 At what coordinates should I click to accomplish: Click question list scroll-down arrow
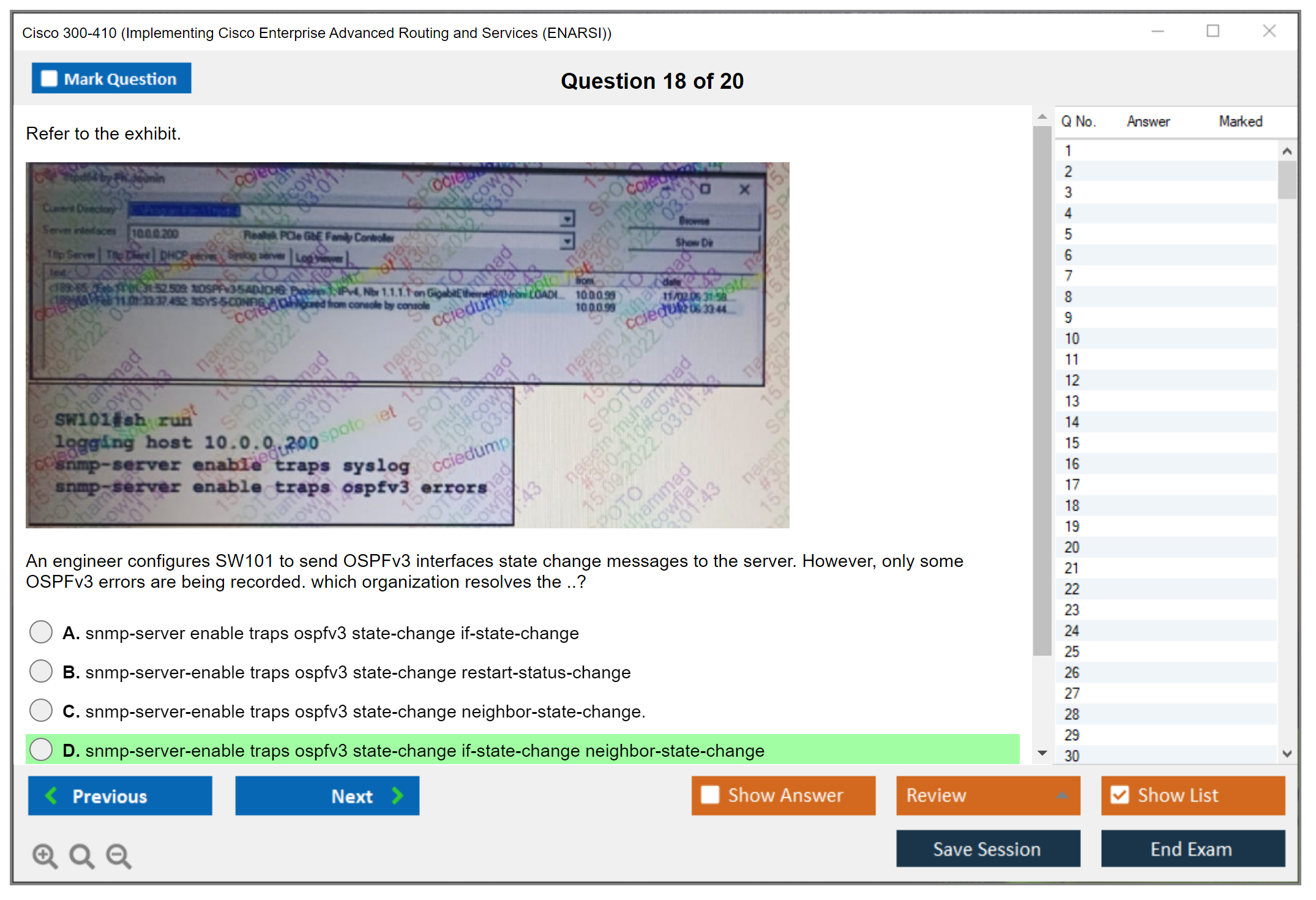point(1287,754)
